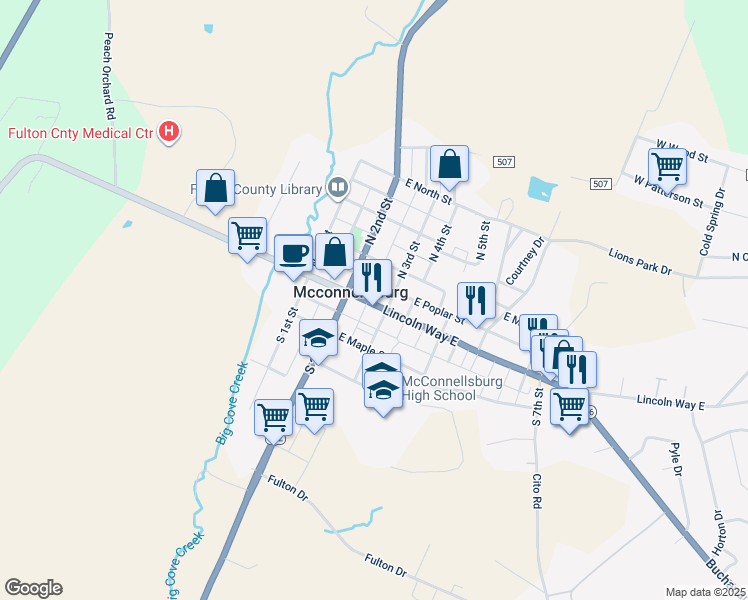Image resolution: width=748 pixels, height=600 pixels.
Task: Open the Fulton County Library book icon
Action: pos(338,188)
